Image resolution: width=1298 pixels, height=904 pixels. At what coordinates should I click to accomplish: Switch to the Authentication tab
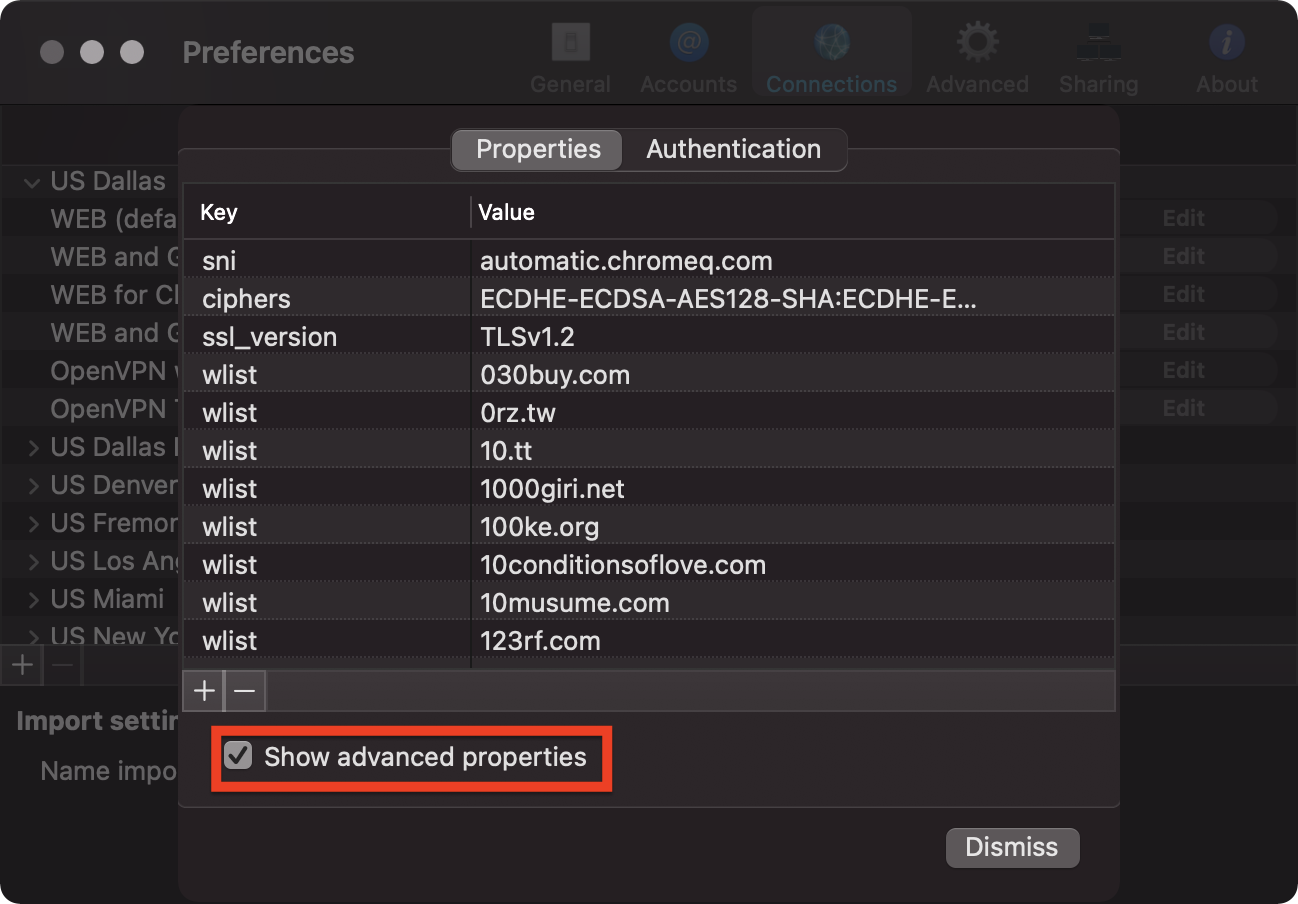733,149
